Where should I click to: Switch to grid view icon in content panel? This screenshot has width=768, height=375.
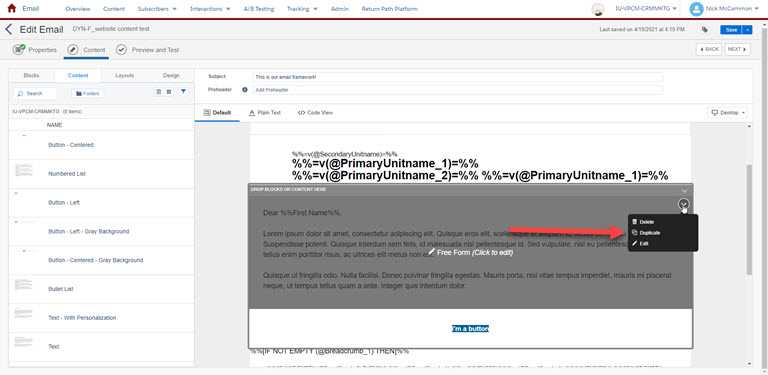168,92
